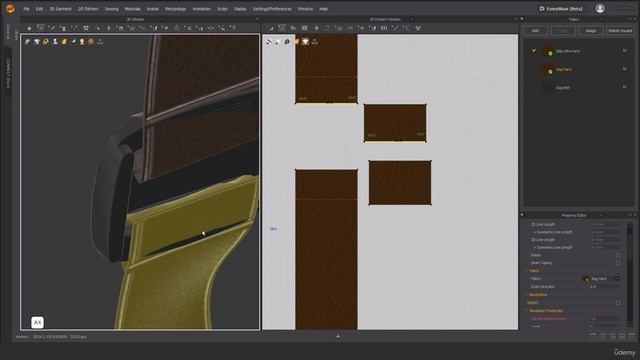The height and width of the screenshot is (360, 640).
Task: Click the white avatar figure icon in 3D viewport
Action: click(x=55, y=42)
